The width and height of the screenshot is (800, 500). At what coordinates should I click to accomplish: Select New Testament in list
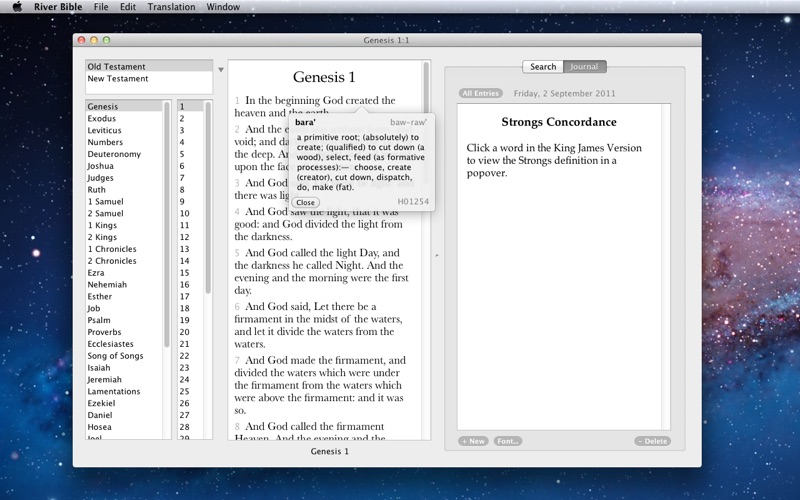tap(118, 79)
